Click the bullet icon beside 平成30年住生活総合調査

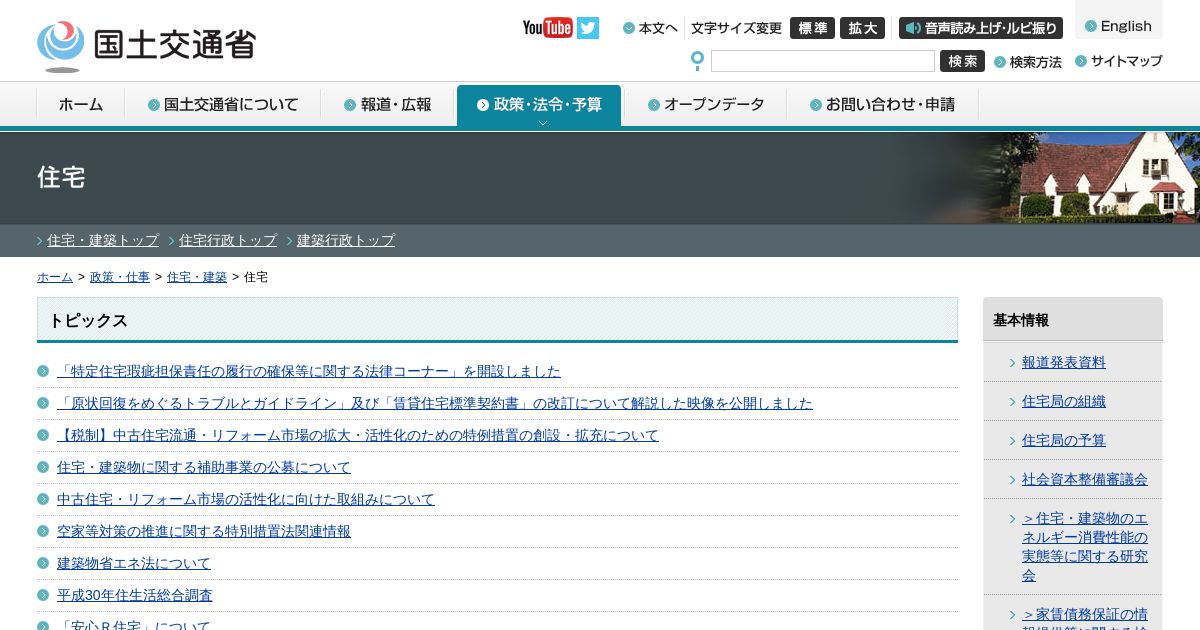(43, 595)
